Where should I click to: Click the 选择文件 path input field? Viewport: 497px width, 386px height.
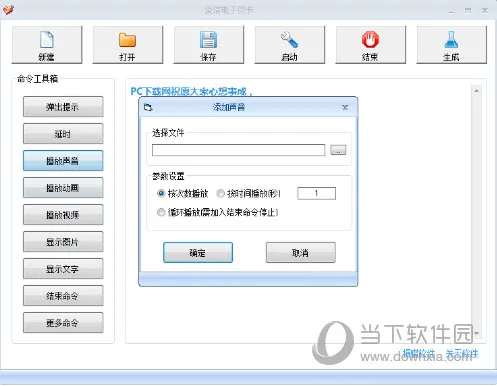[x=238, y=150]
